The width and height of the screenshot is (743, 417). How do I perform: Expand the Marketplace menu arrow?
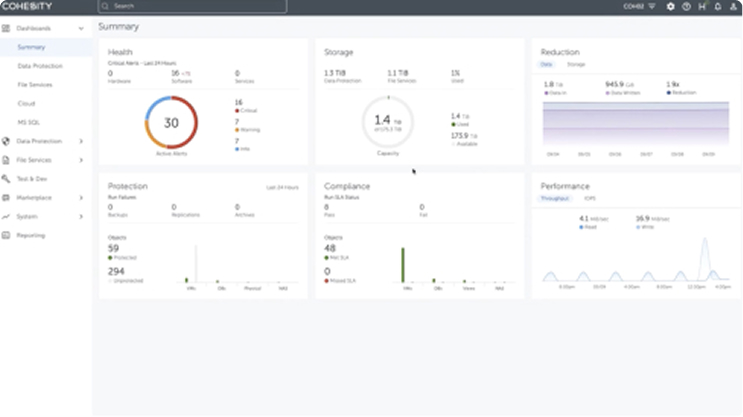(x=81, y=198)
